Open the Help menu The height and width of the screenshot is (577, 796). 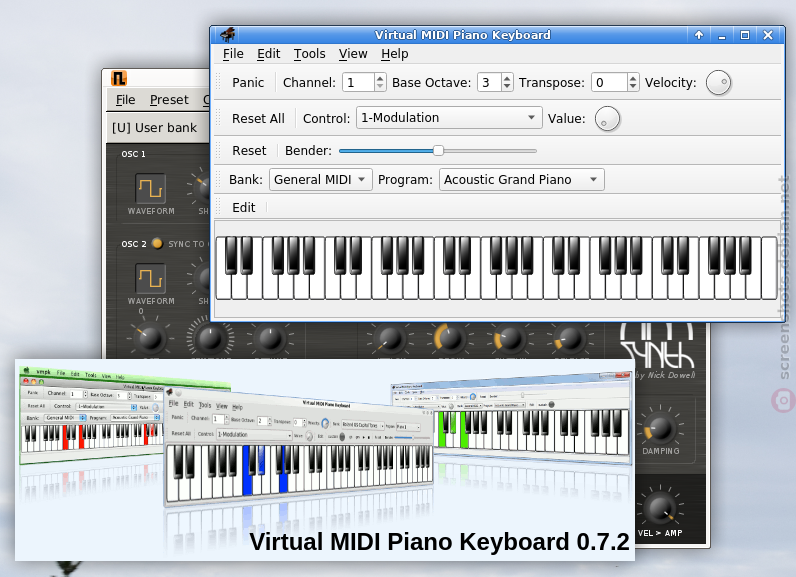tap(394, 54)
